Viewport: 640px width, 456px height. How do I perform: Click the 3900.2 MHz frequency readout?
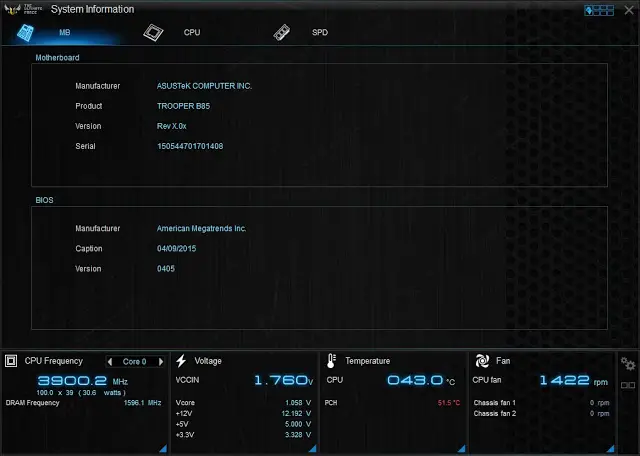point(83,381)
